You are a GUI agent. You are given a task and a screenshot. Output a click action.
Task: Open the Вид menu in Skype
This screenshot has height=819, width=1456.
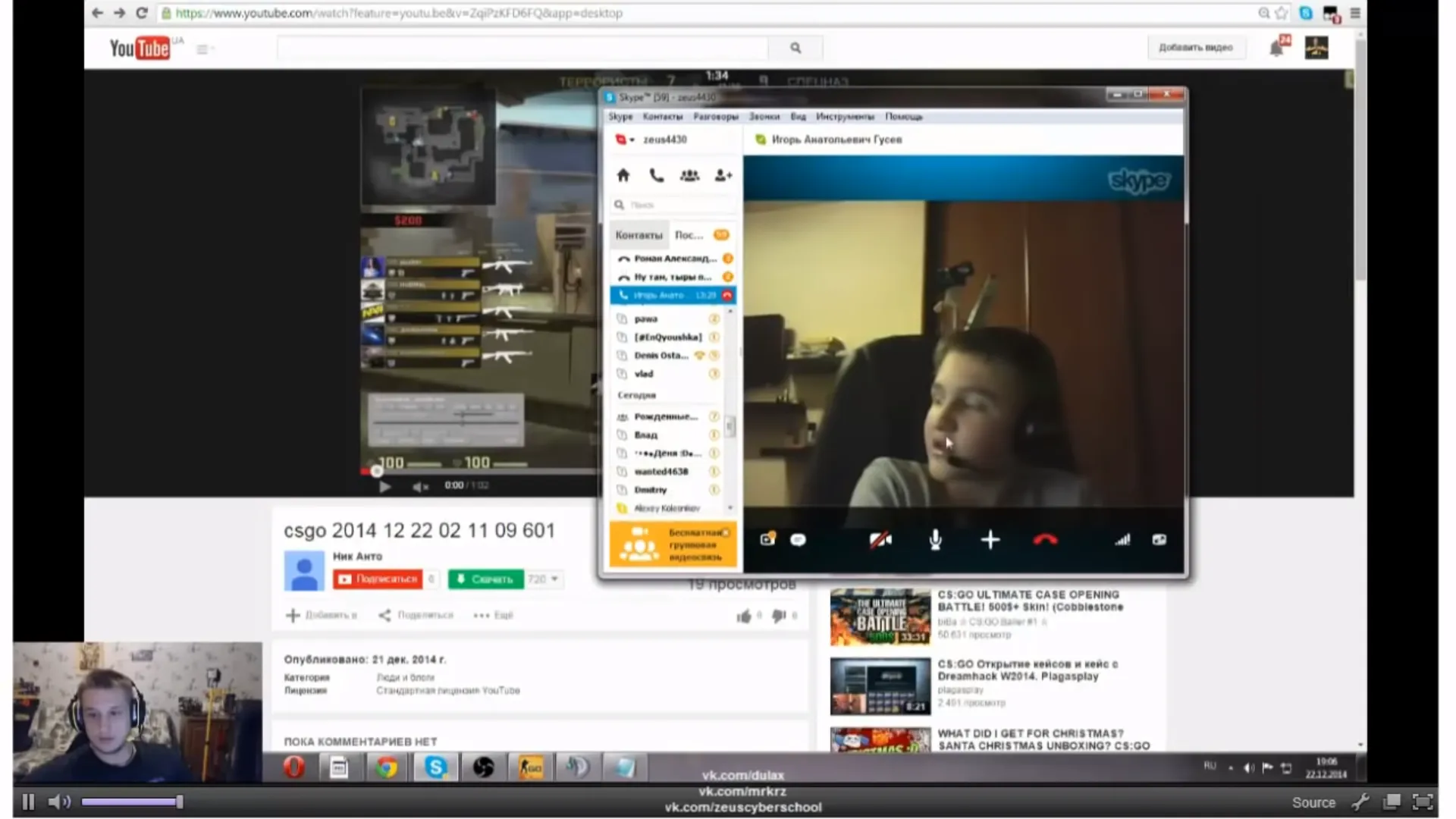click(x=799, y=117)
